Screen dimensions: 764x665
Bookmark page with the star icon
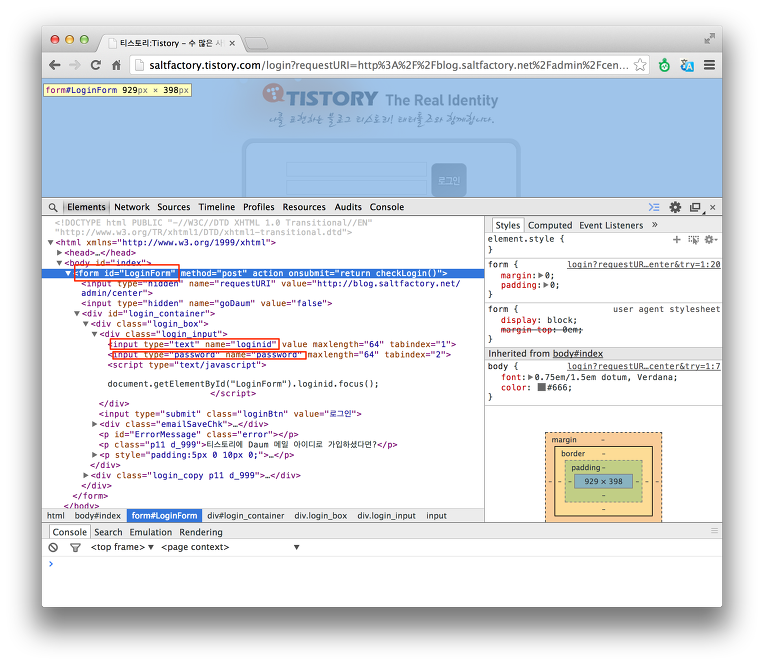pyautogui.click(x=640, y=65)
